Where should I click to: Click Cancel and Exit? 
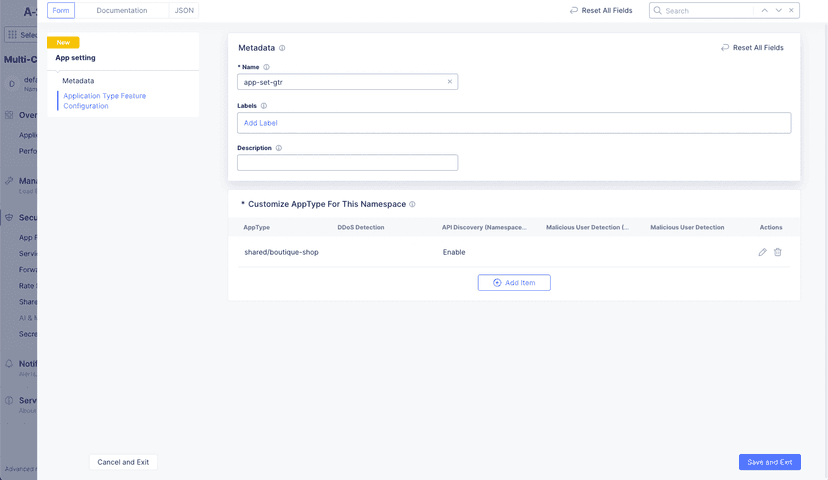[123, 462]
